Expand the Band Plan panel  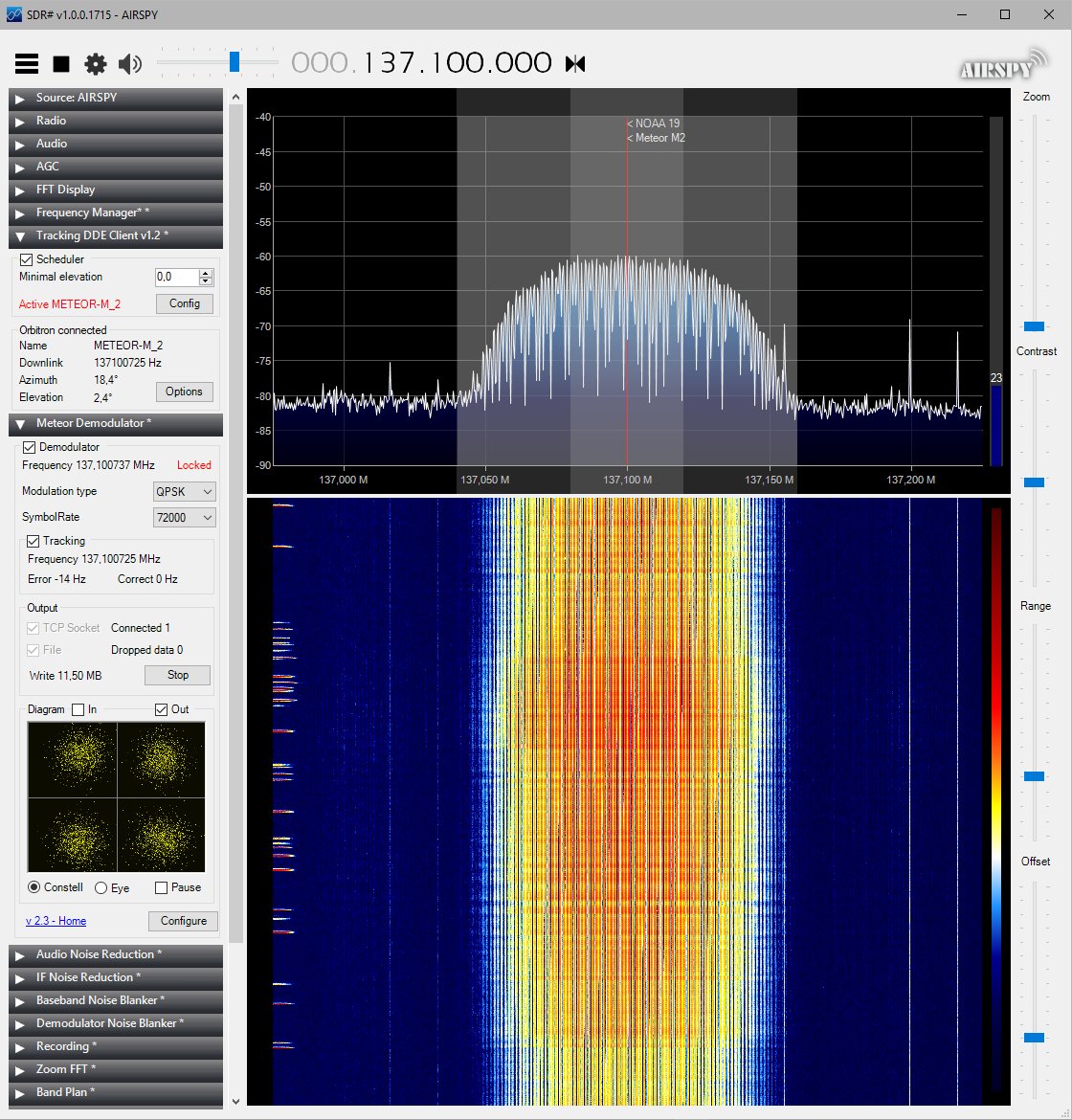[x=116, y=1092]
